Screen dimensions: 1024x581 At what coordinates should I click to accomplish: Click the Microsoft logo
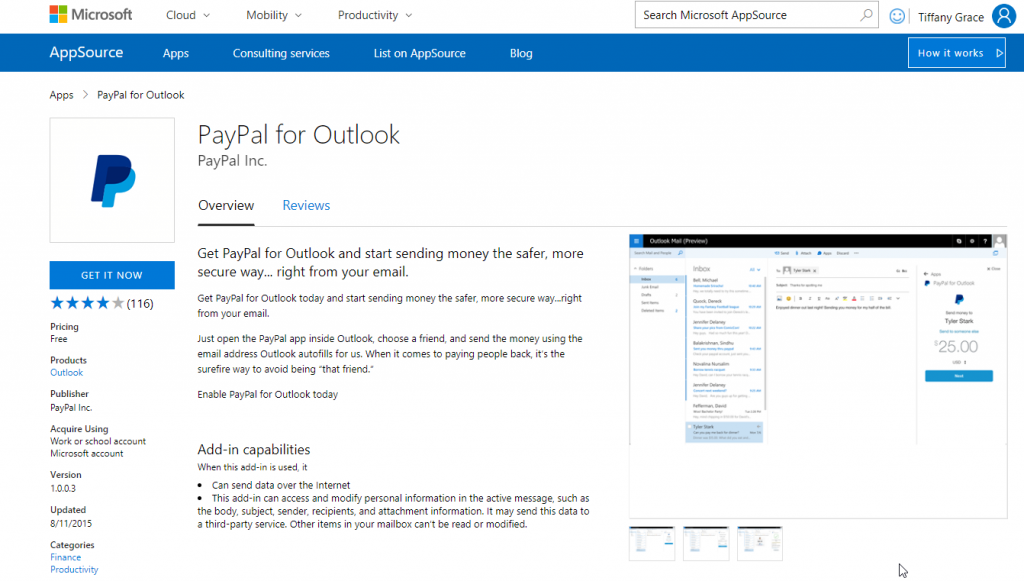[91, 14]
